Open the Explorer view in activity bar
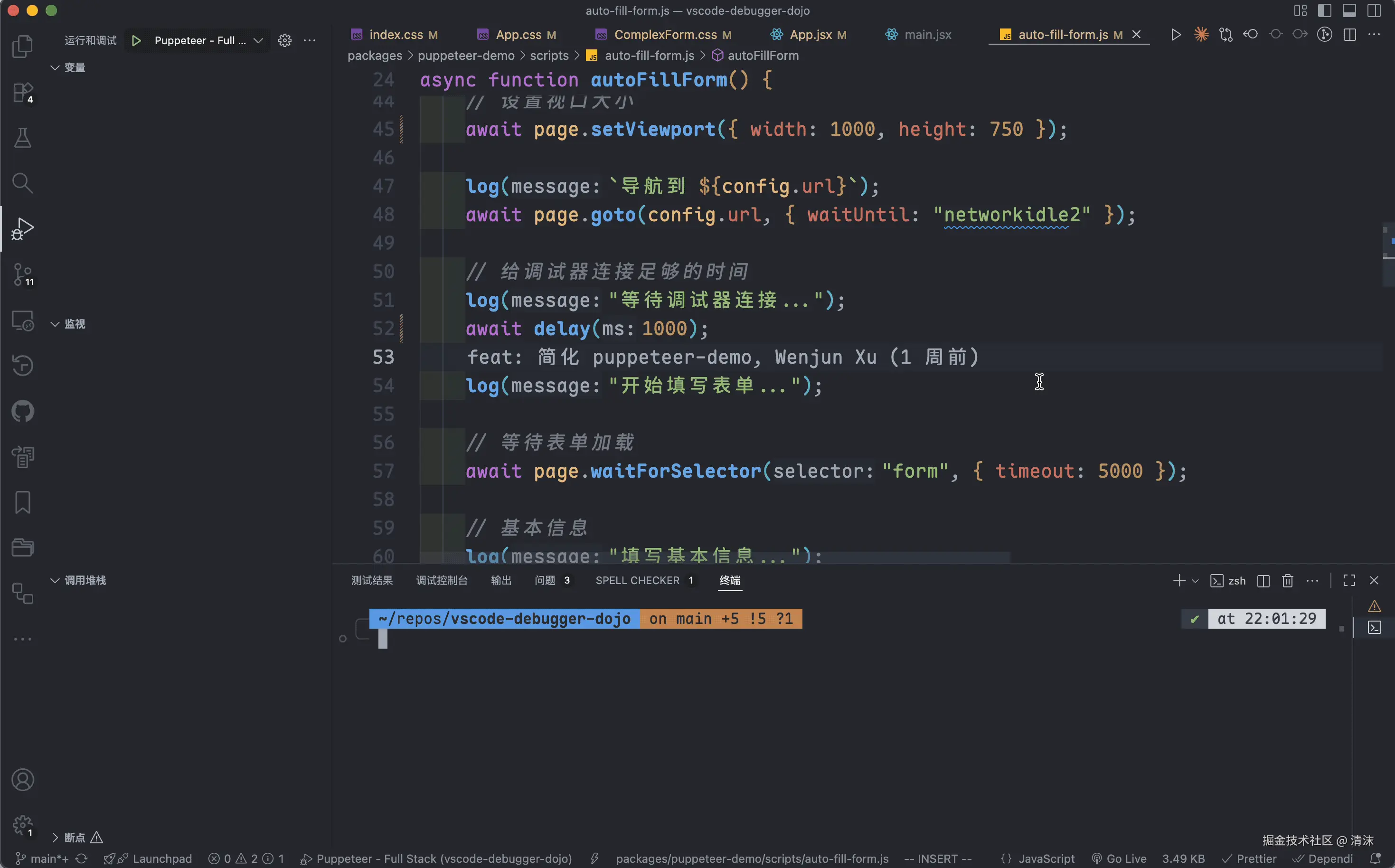1395x868 pixels. click(x=22, y=47)
